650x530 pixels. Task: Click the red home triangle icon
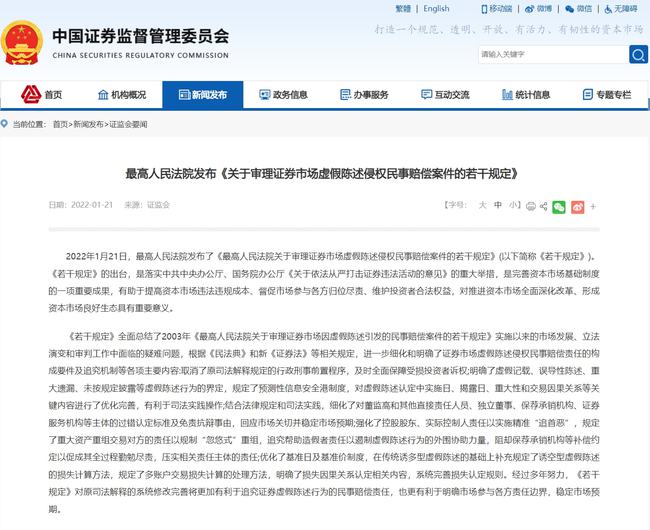[31, 94]
